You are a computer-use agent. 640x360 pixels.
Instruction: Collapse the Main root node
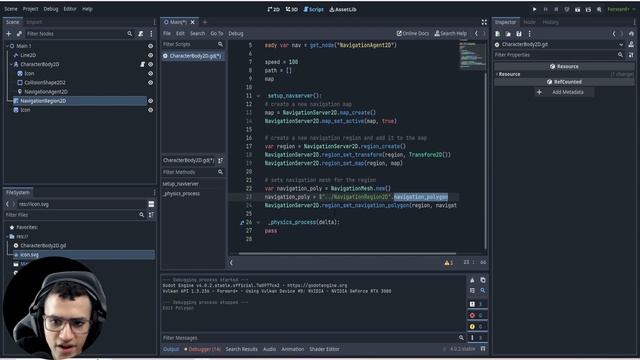pos(7,46)
